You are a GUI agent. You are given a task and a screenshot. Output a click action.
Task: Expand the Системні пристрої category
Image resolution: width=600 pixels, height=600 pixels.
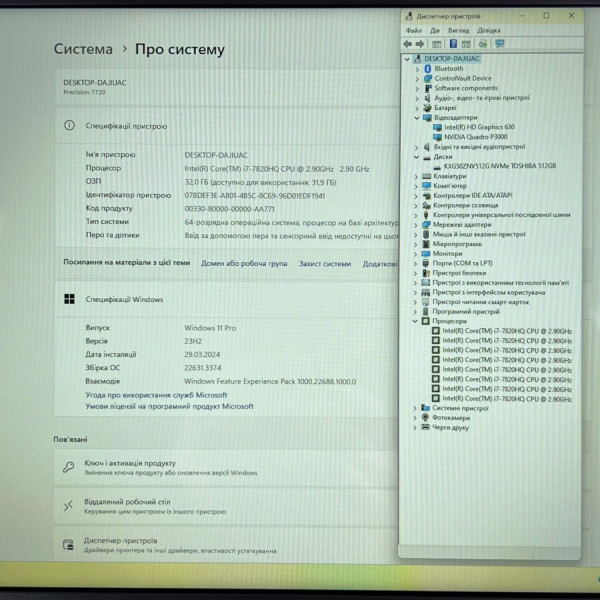click(415, 408)
